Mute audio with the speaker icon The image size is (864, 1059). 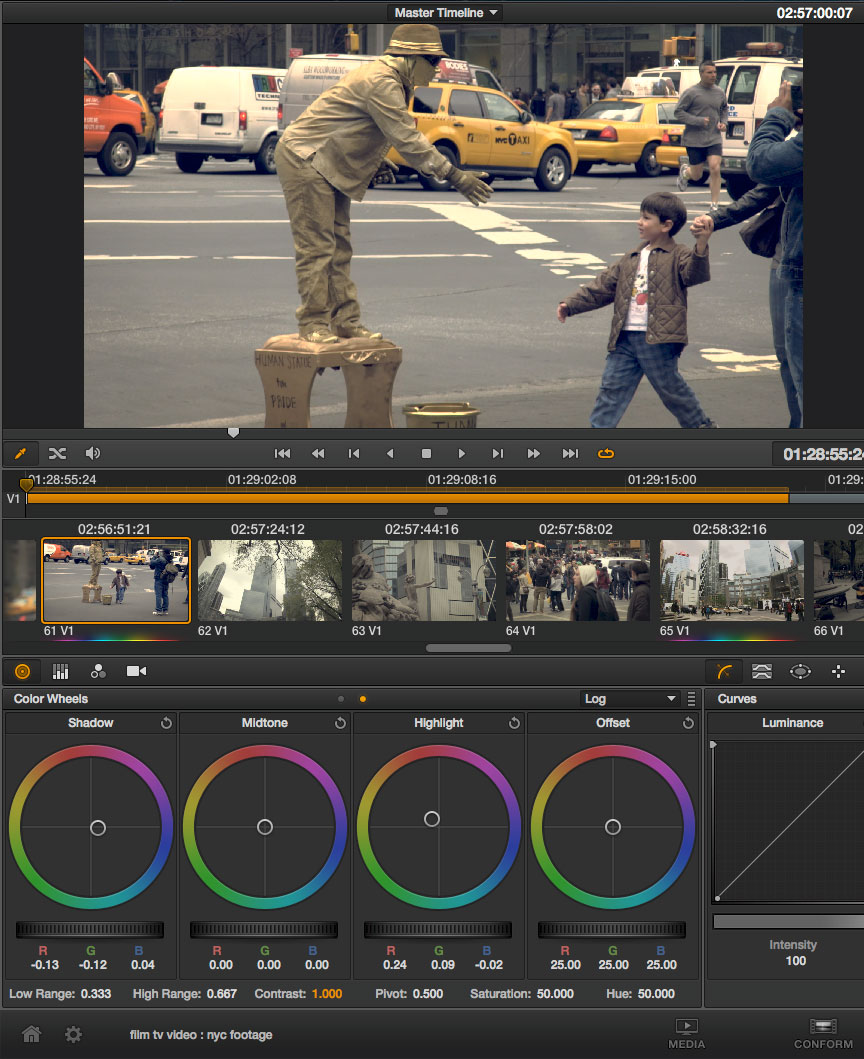(93, 453)
